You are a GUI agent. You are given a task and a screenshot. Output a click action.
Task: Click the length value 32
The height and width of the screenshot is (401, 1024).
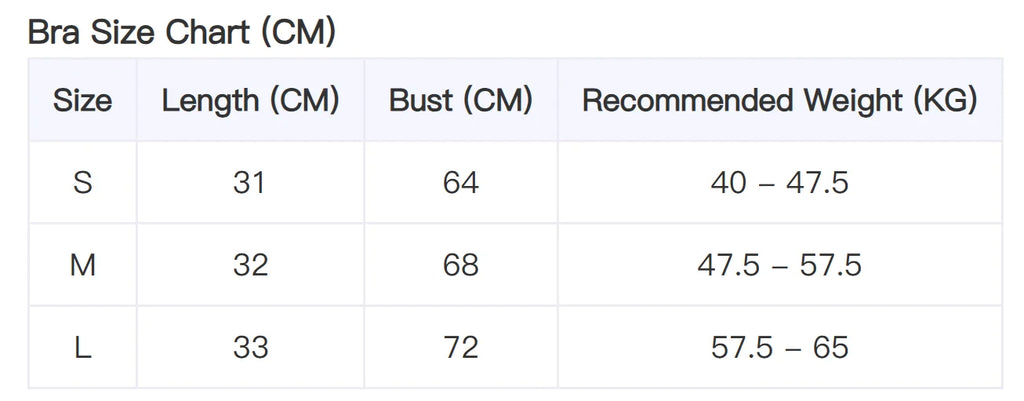tap(250, 265)
